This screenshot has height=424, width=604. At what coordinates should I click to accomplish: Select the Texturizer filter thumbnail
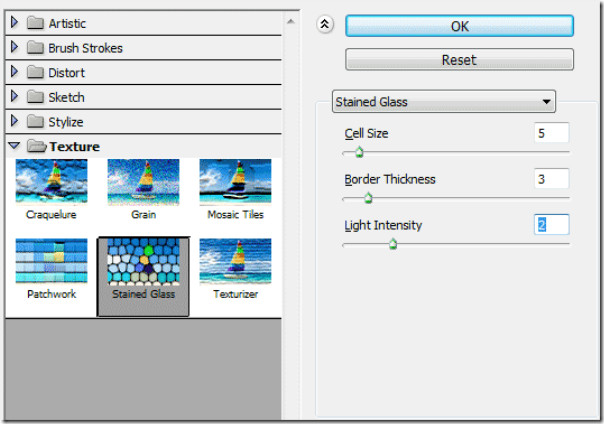pos(235,261)
